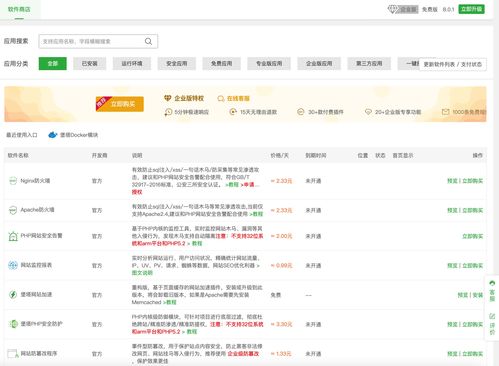Open the floating 评价 feedback widget
This screenshot has height=366, width=499.
(x=492, y=323)
